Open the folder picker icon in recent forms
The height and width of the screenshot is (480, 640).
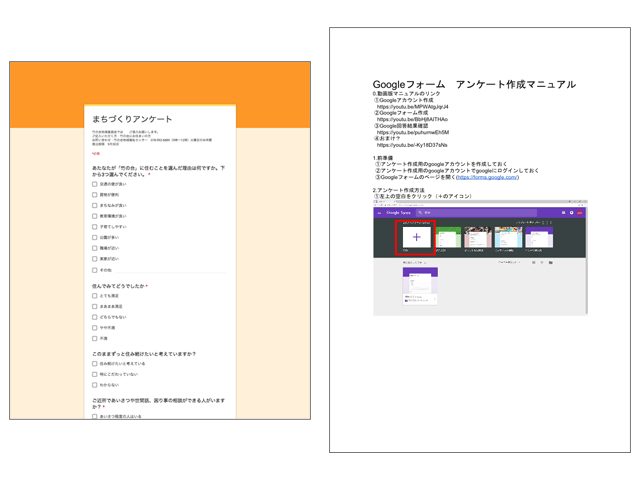pos(551,262)
